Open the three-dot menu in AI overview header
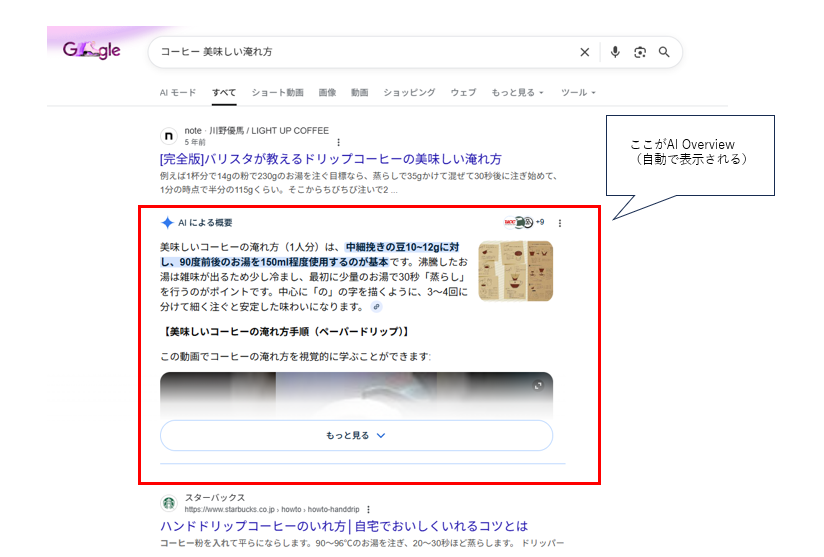This screenshot has width=824, height=557. pos(560,223)
